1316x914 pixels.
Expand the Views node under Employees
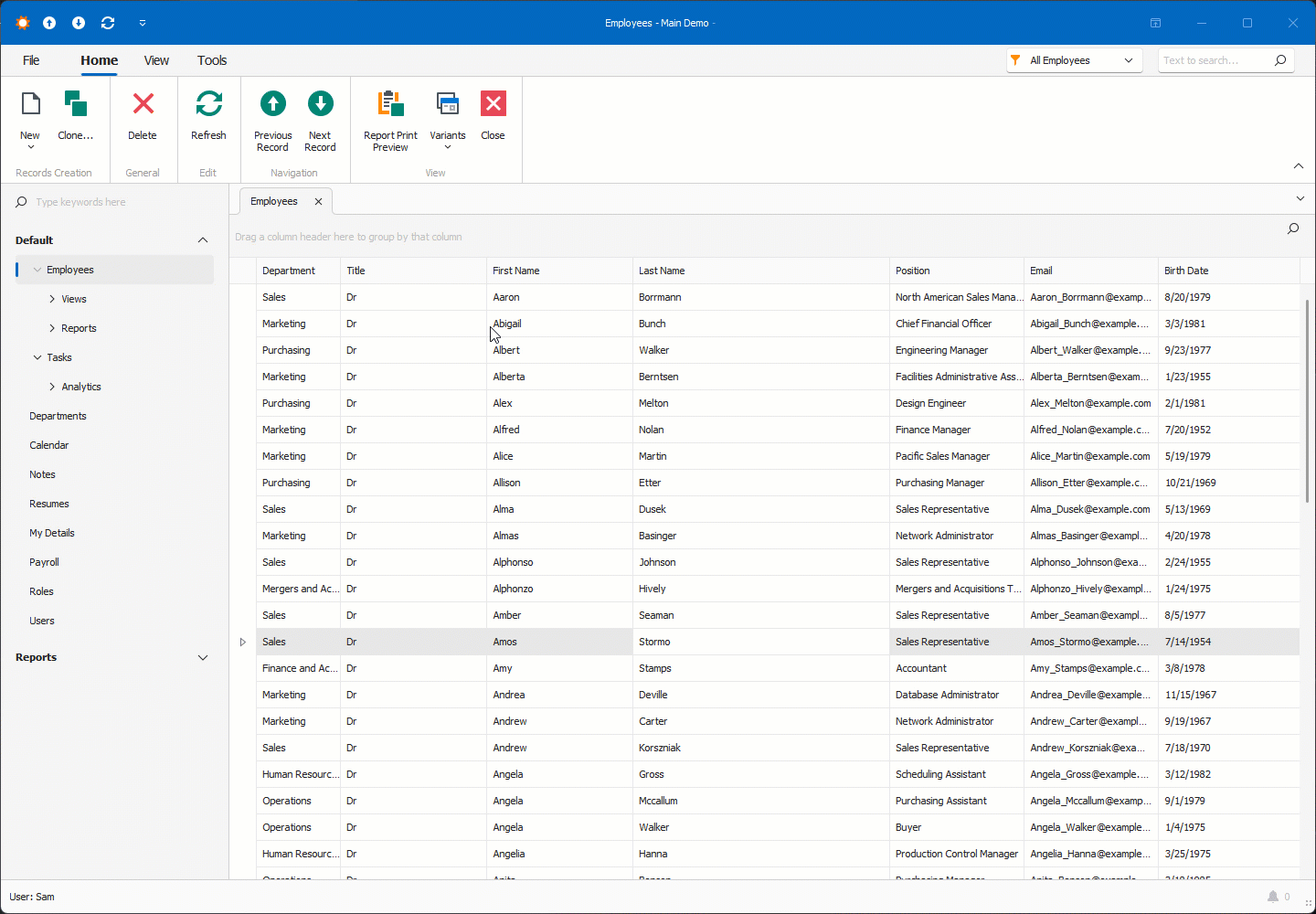tap(52, 299)
